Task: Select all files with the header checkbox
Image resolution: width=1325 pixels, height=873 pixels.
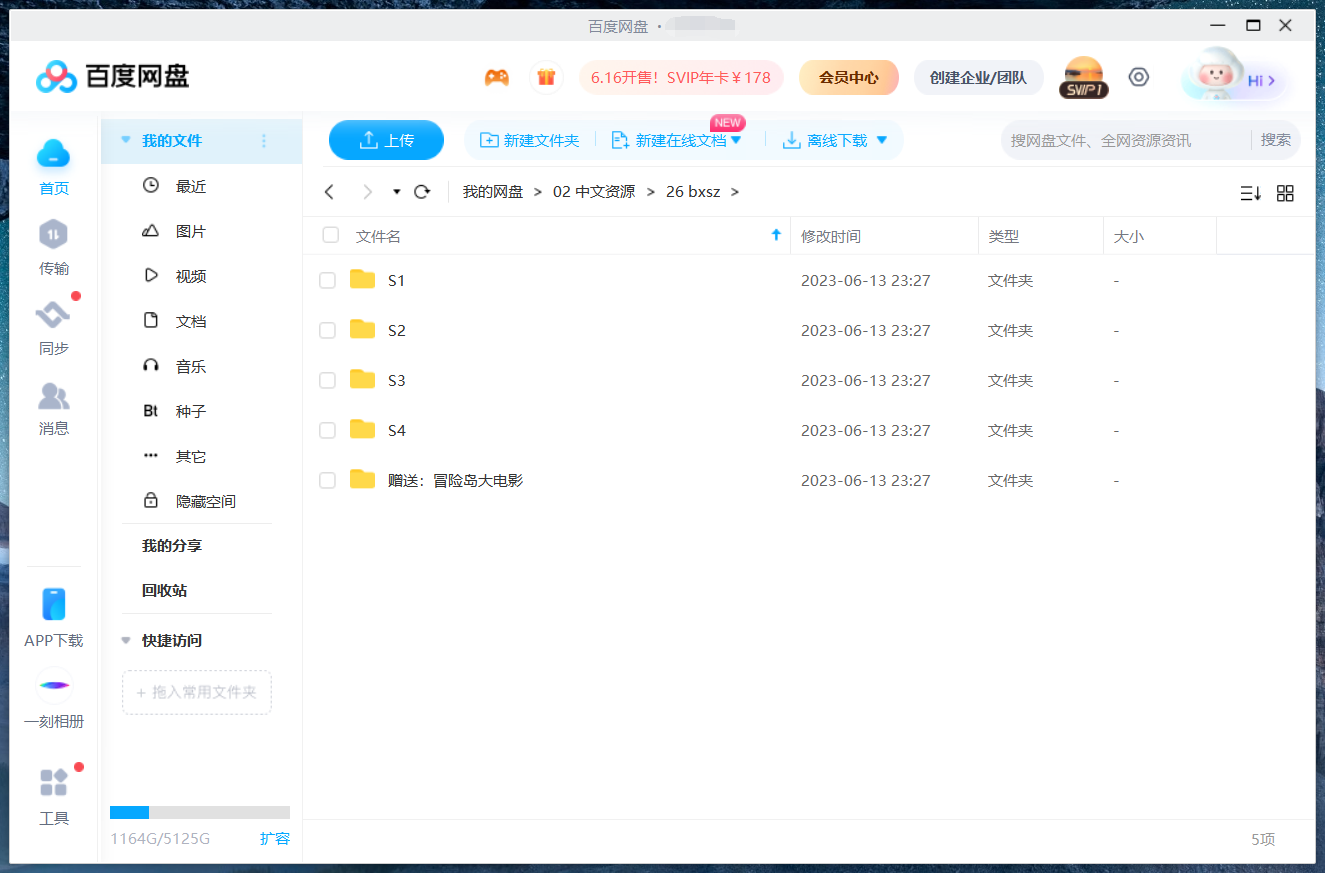Action: pos(330,235)
